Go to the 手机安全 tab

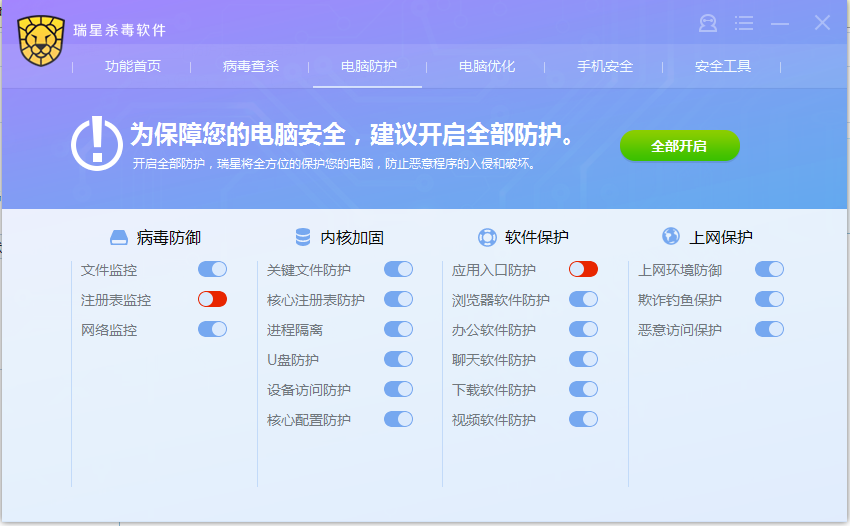pos(605,66)
